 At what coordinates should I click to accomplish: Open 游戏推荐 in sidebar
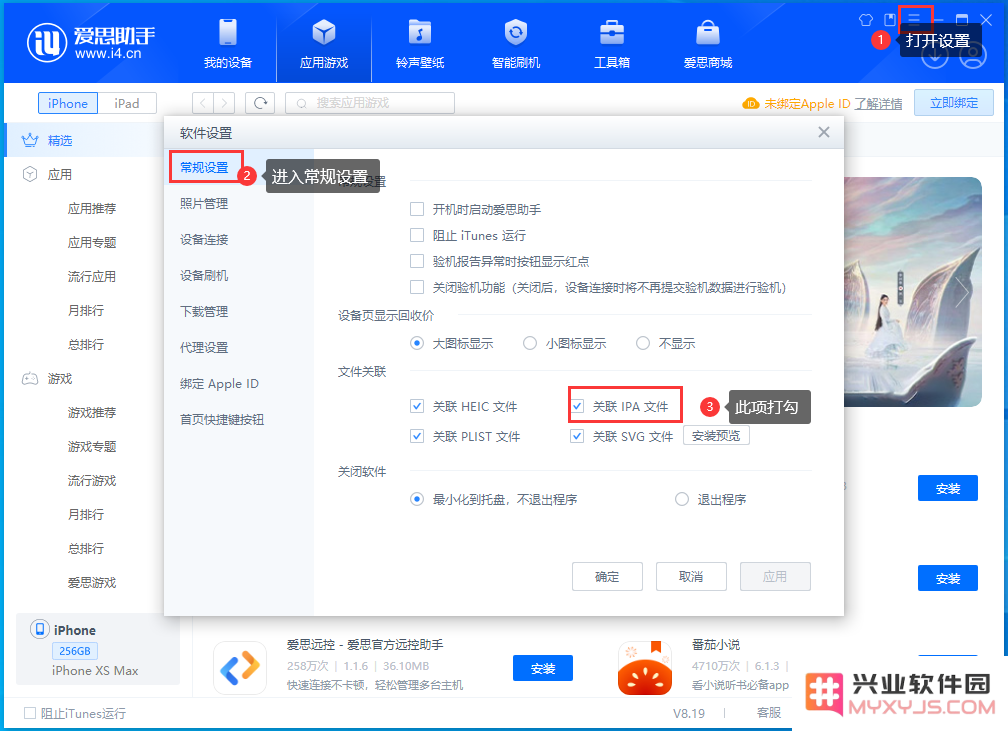(x=92, y=413)
